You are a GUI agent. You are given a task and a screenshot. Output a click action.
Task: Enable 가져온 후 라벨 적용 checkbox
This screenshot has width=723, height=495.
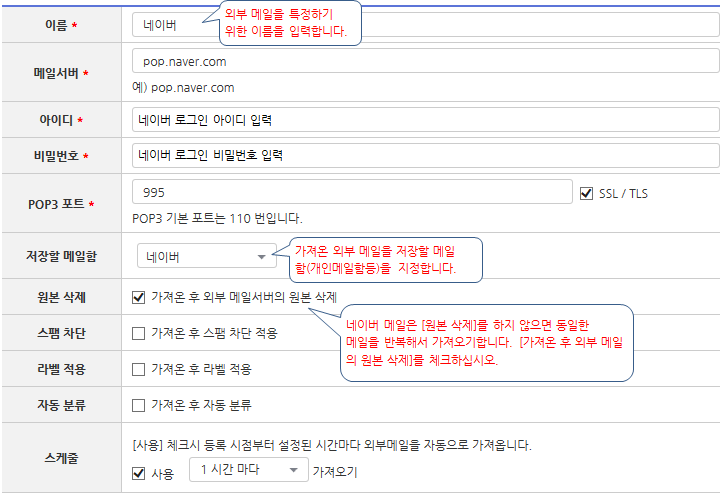139,369
